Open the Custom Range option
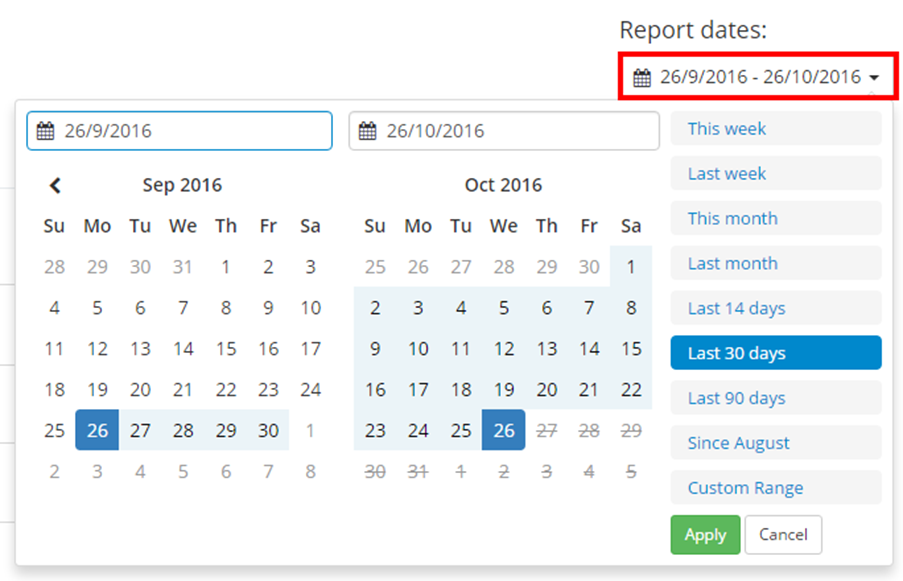 (x=775, y=488)
